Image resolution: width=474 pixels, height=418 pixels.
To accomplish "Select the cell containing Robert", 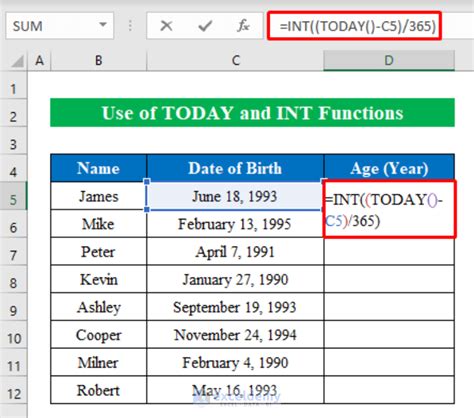I will (x=98, y=390).
